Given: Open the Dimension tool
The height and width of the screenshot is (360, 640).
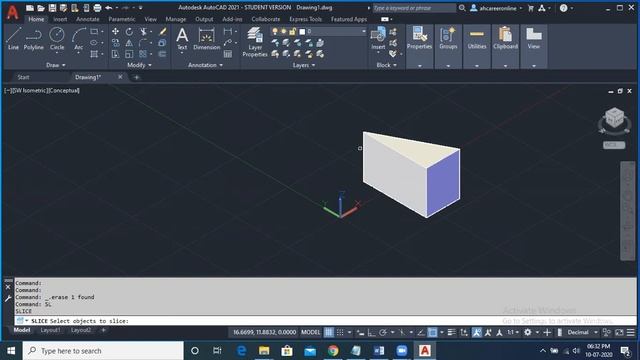Looking at the screenshot, I should [x=207, y=39].
